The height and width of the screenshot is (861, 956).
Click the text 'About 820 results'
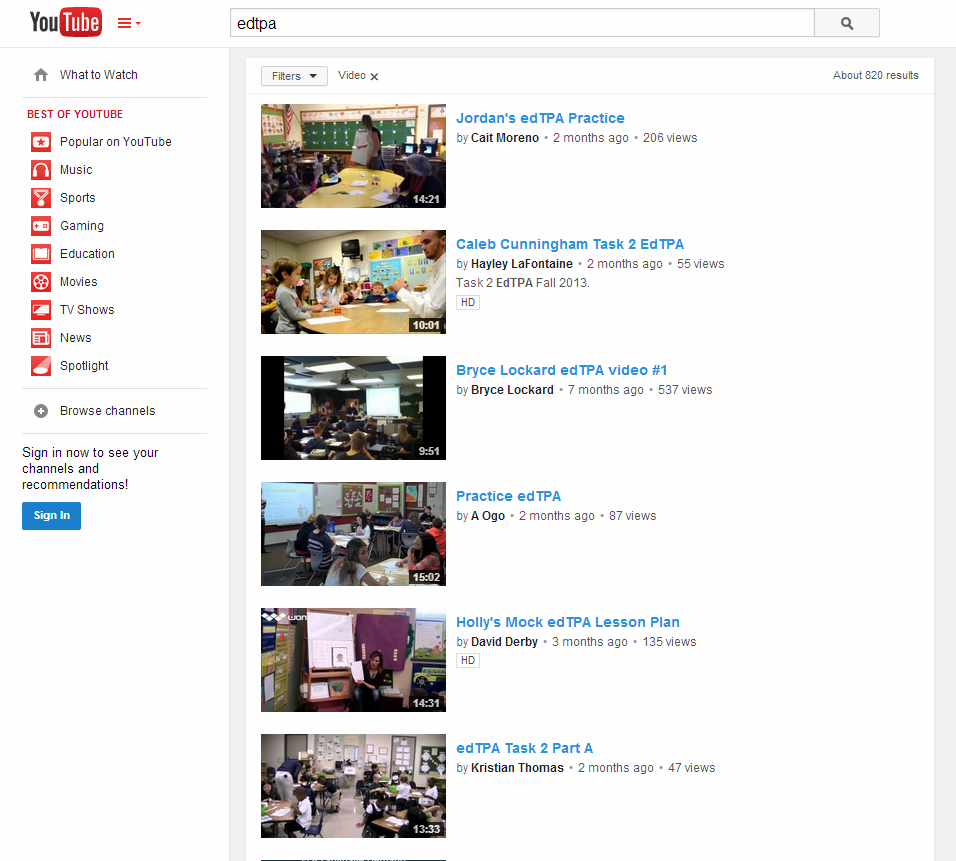(x=876, y=76)
